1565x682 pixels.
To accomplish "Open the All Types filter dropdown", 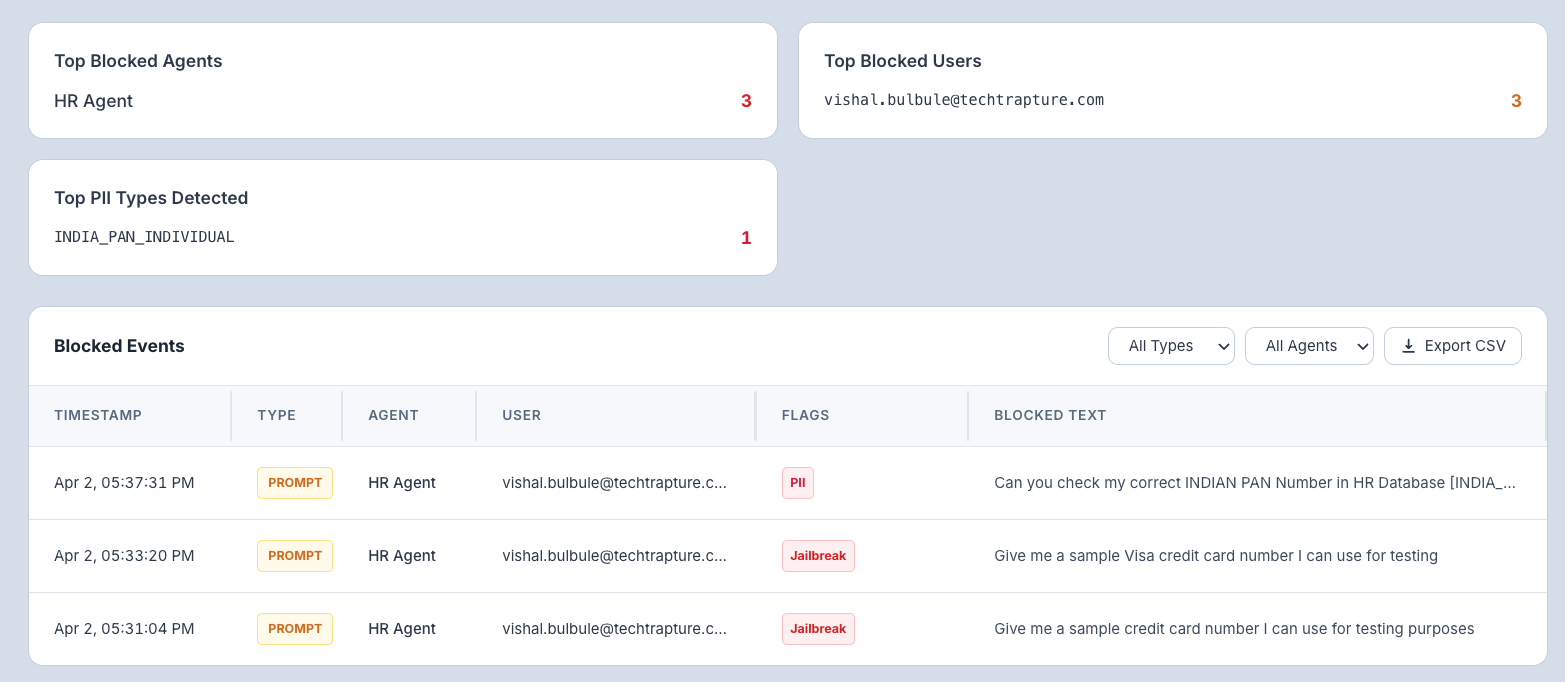I will (x=1171, y=346).
